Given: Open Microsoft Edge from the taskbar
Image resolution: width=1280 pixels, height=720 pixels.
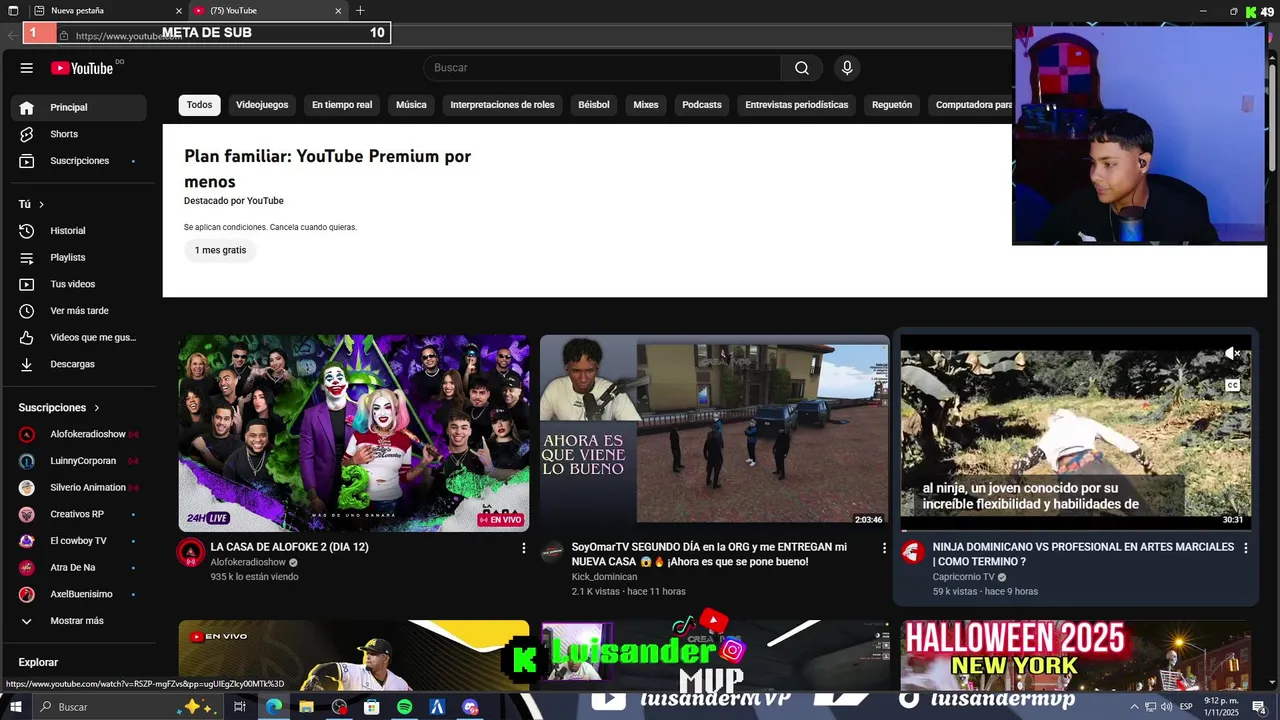Looking at the screenshot, I should click(x=274, y=707).
